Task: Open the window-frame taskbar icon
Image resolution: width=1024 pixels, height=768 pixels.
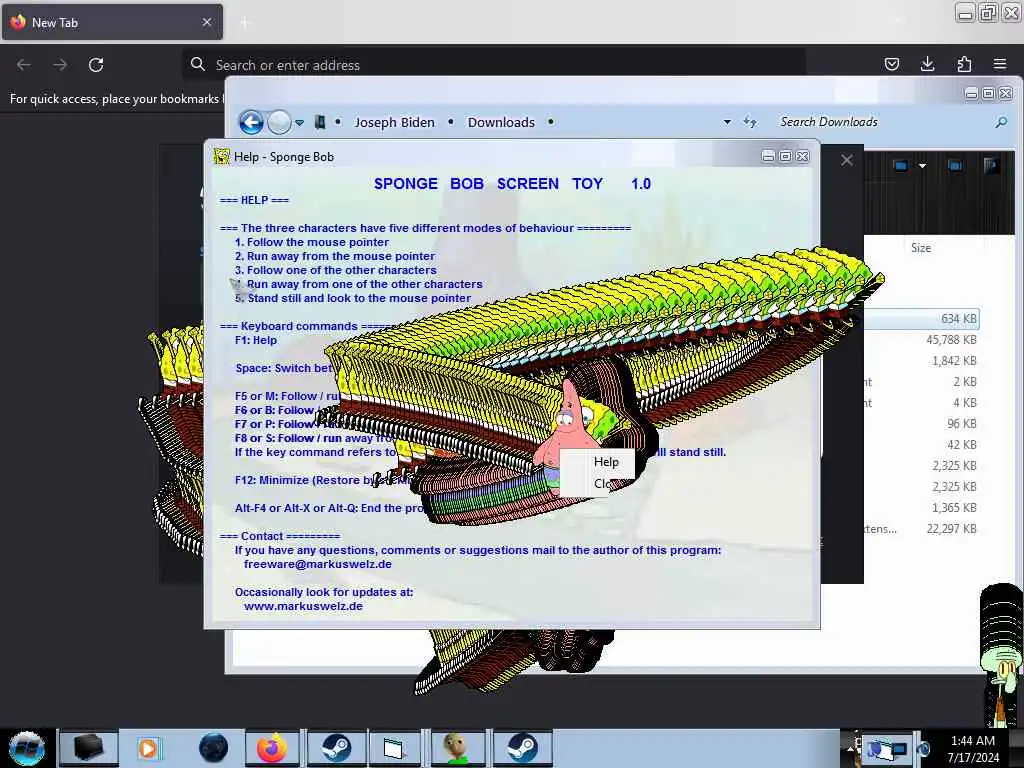Action: pos(394,748)
